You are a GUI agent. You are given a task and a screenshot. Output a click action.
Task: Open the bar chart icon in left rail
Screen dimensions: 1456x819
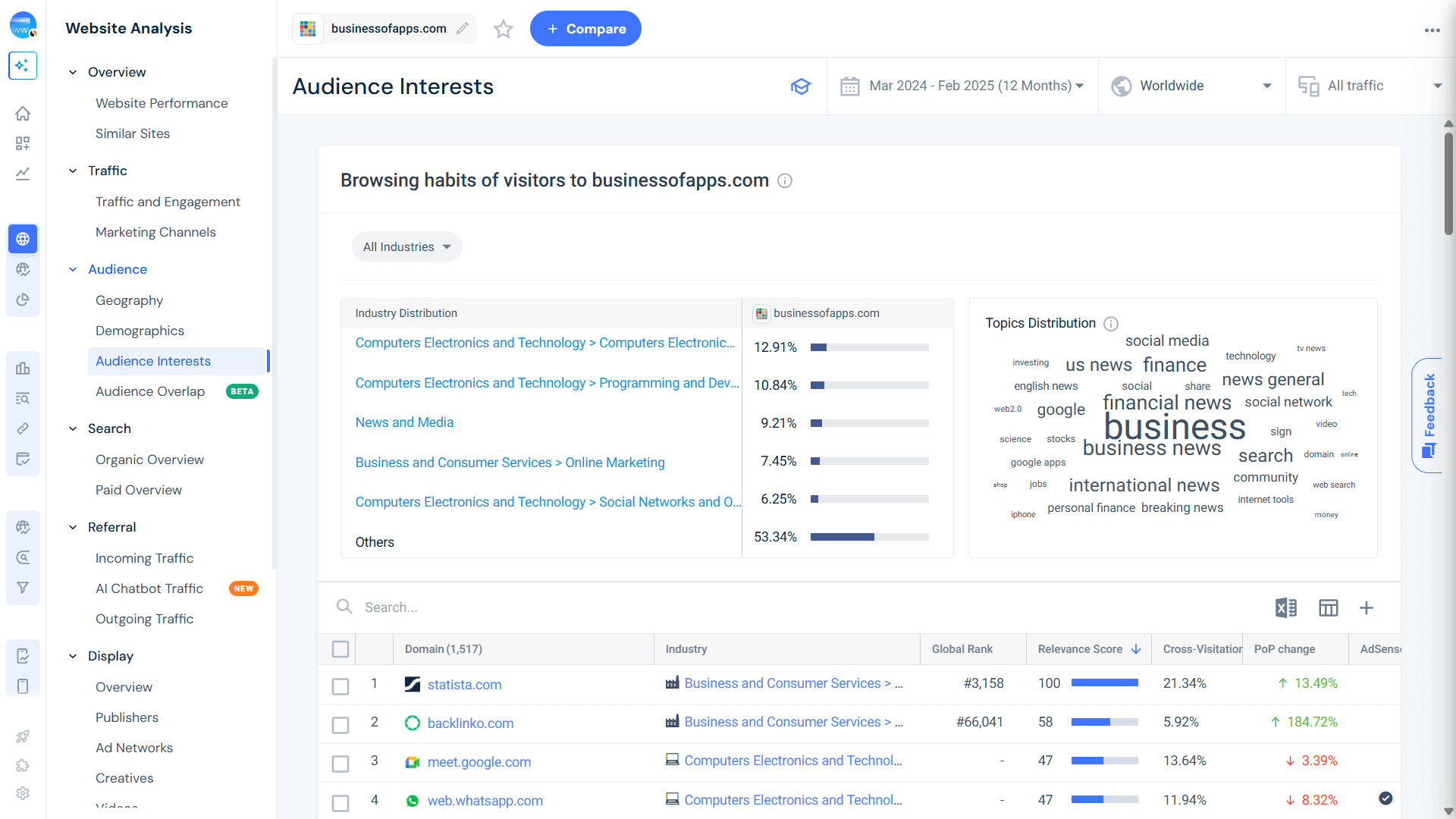(x=23, y=368)
